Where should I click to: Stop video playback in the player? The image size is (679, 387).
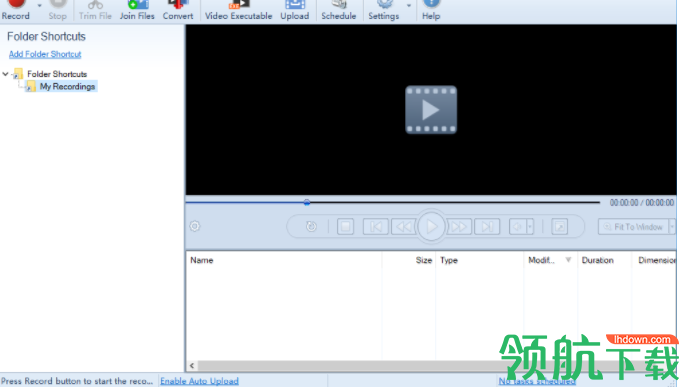346,226
